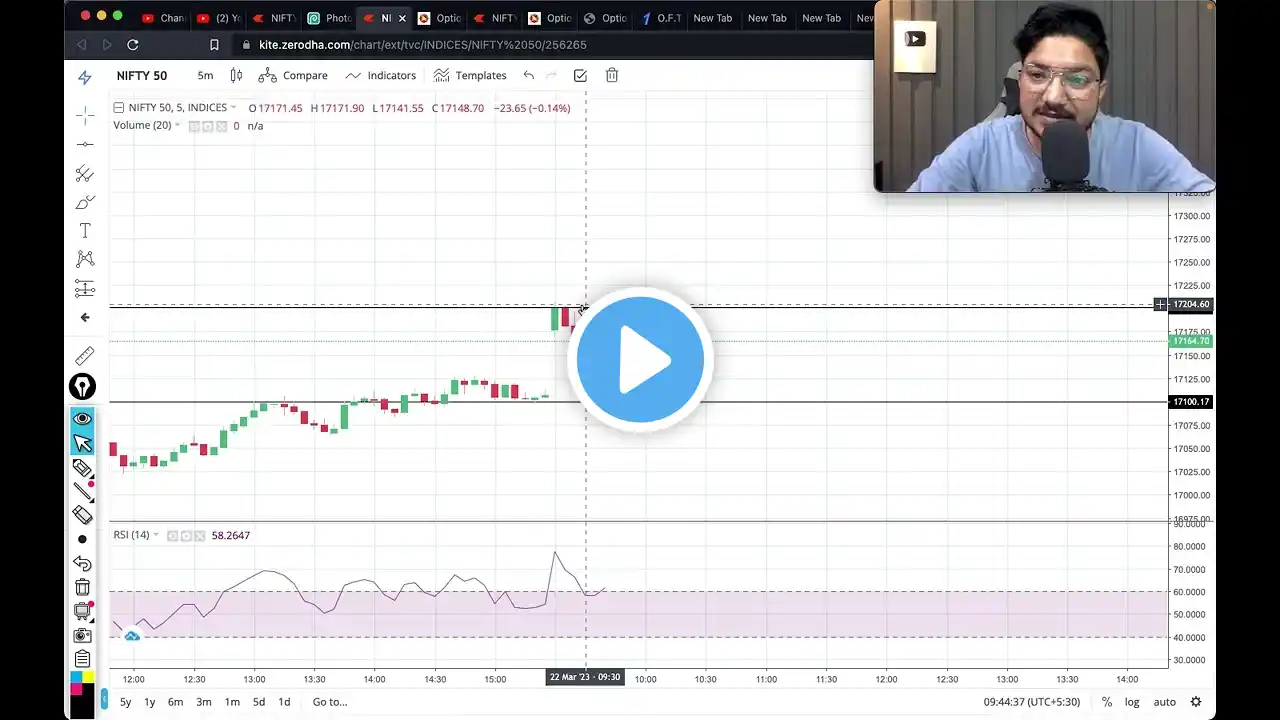Switch to the first YouTube Channel tab

click(x=164, y=18)
